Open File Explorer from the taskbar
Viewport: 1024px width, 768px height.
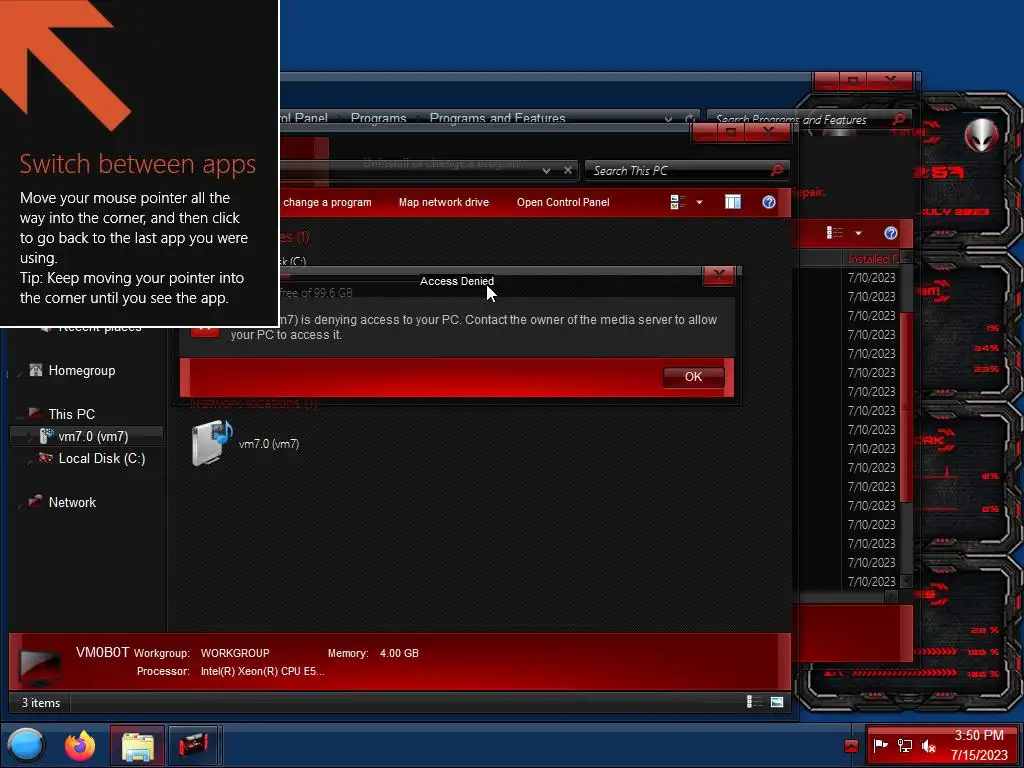[x=137, y=745]
